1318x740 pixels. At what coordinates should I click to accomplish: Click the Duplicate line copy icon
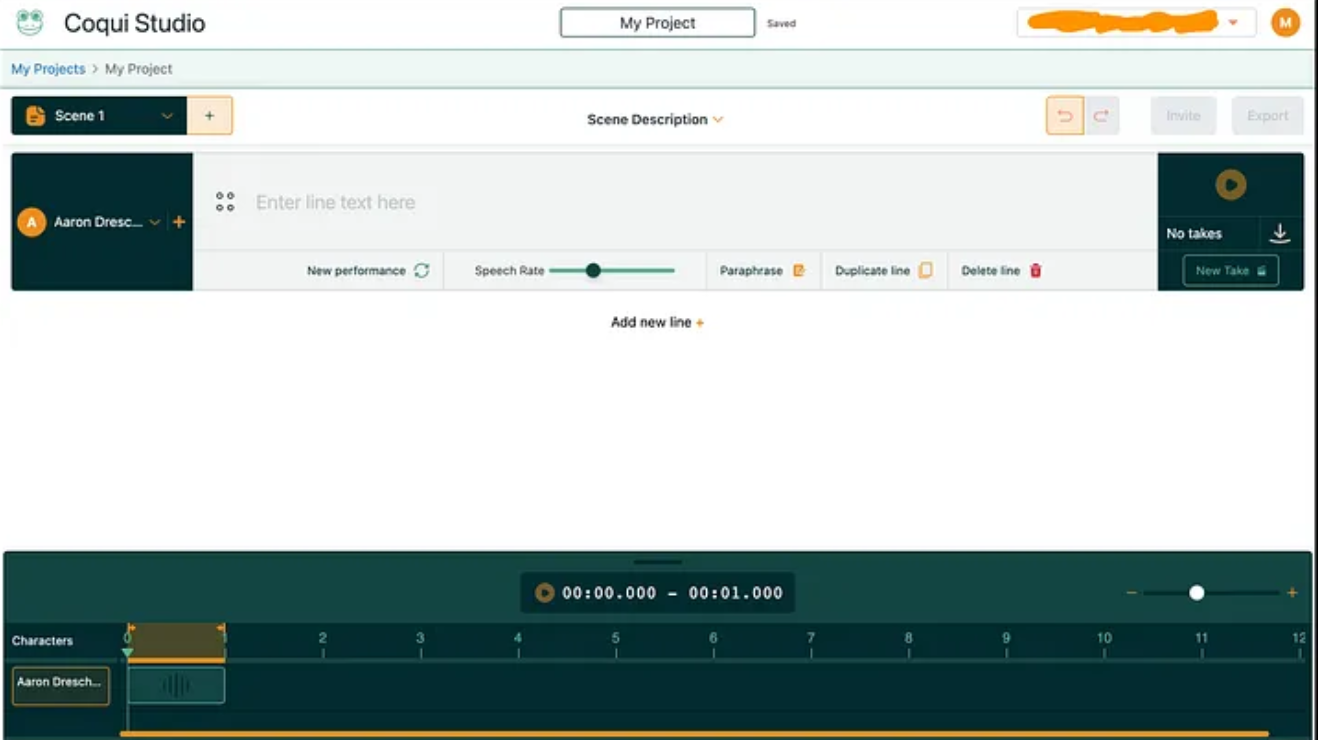coord(926,271)
